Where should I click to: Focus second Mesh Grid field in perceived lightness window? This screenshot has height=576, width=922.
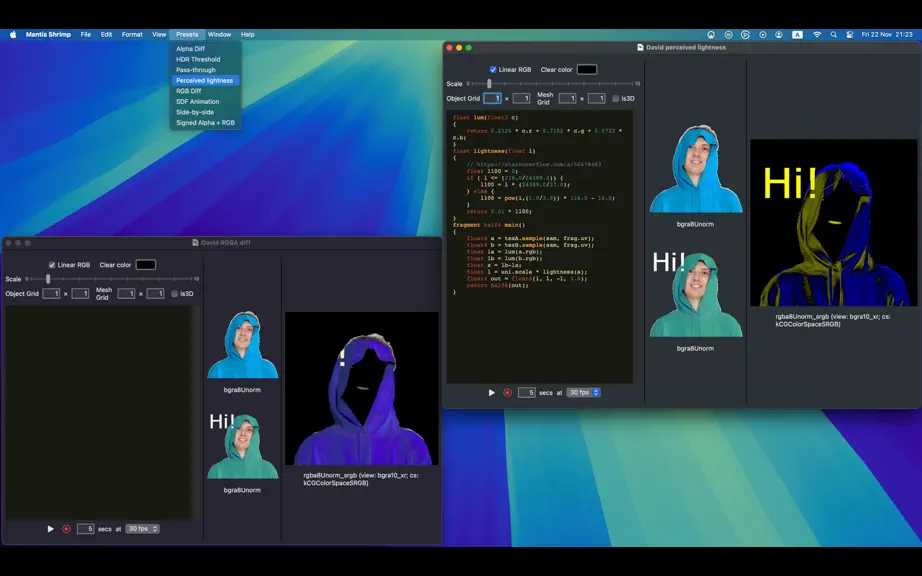(x=596, y=98)
